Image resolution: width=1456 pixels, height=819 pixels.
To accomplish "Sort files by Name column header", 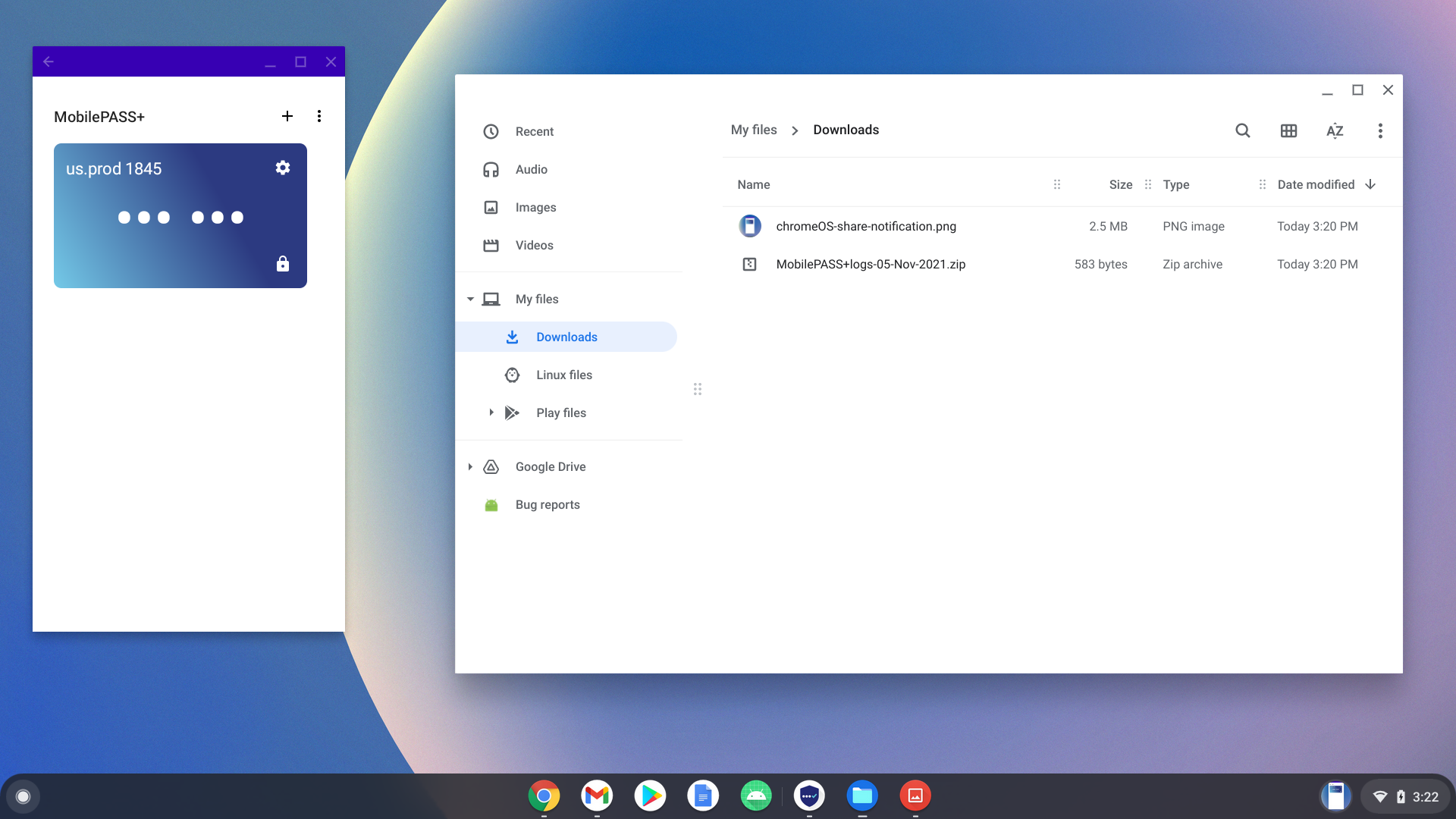I will point(753,184).
